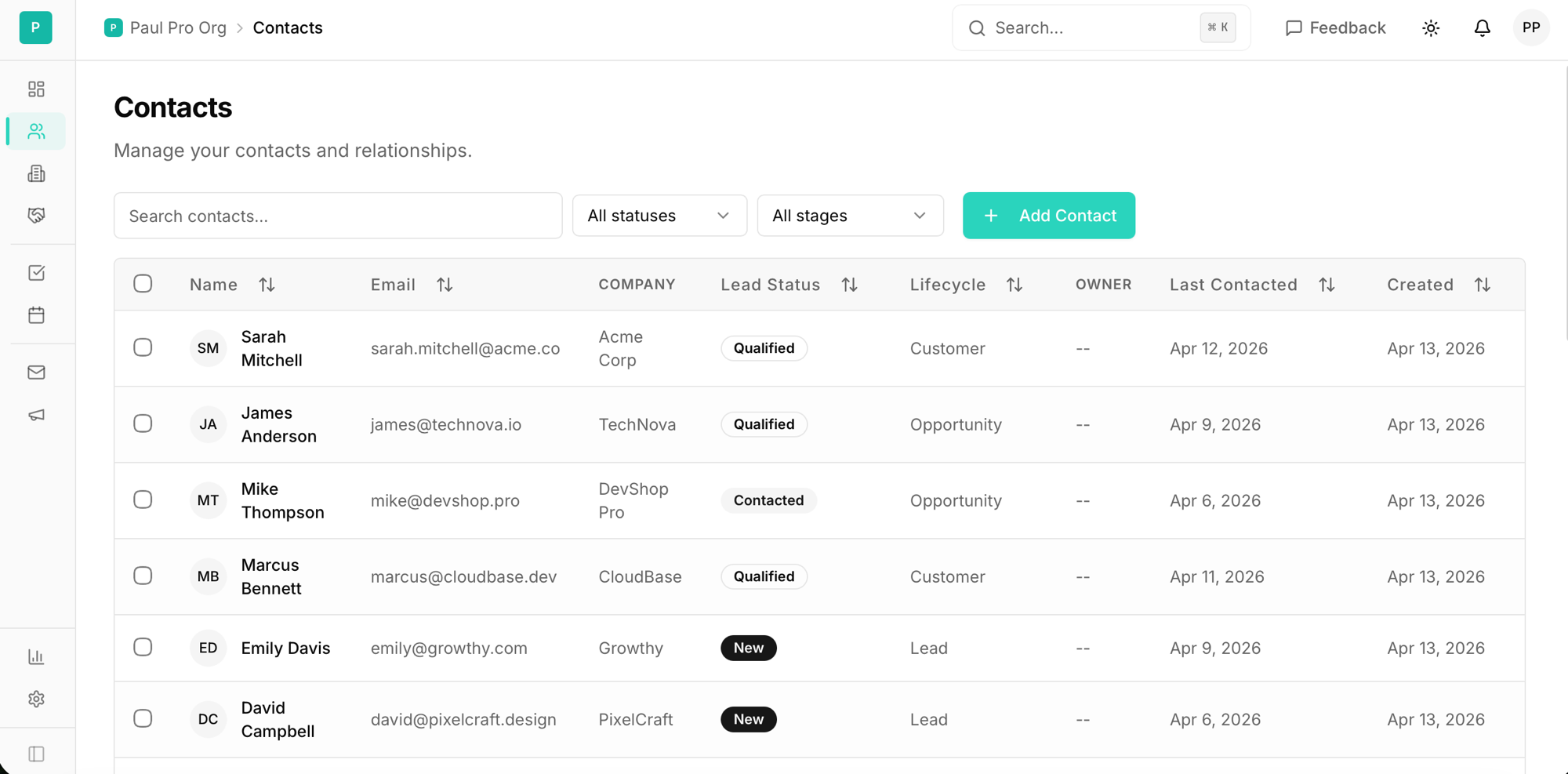Tick the checkbox beside Emily Davis
The width and height of the screenshot is (1568, 774).
coord(143,647)
